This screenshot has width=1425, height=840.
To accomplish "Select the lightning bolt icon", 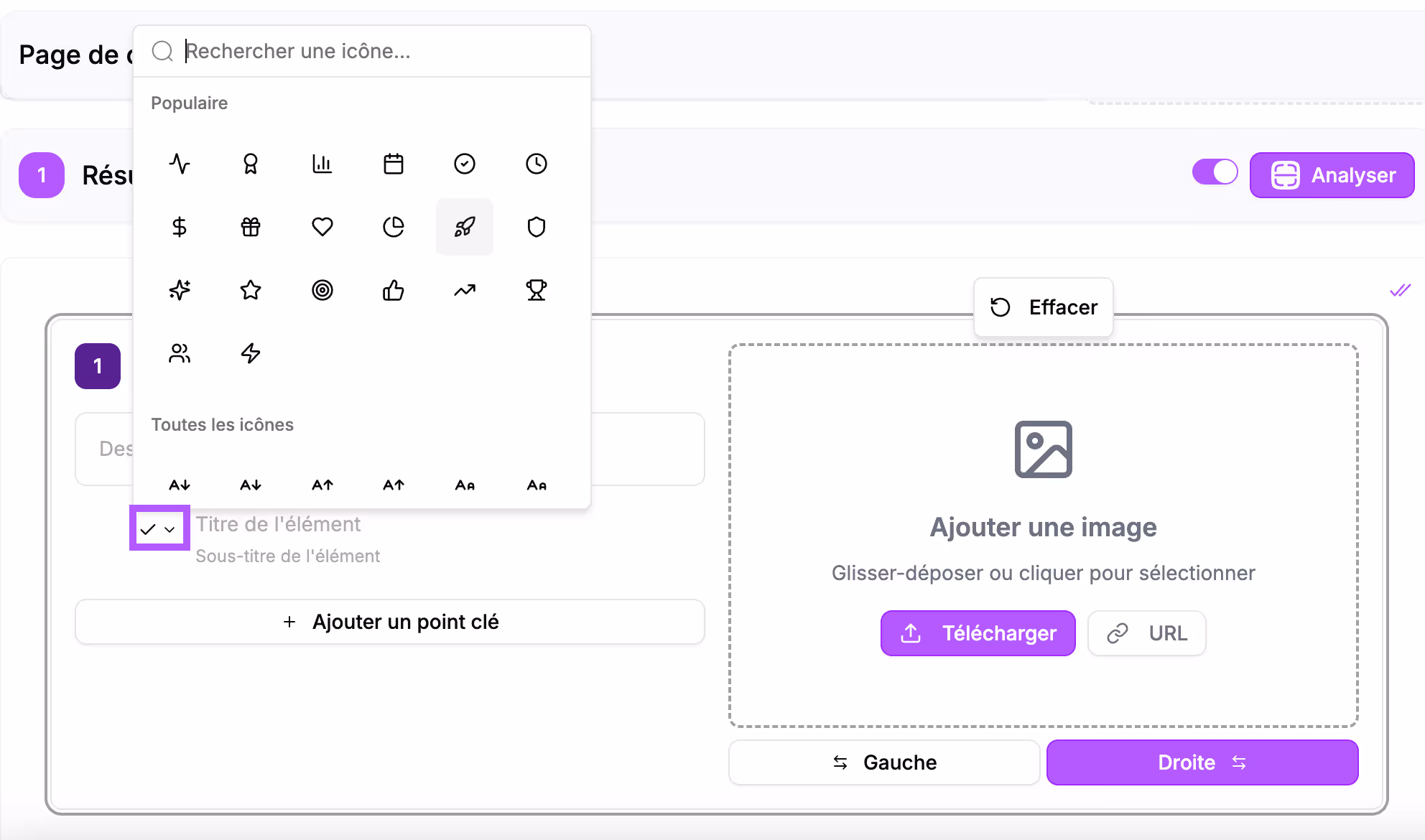I will (250, 353).
